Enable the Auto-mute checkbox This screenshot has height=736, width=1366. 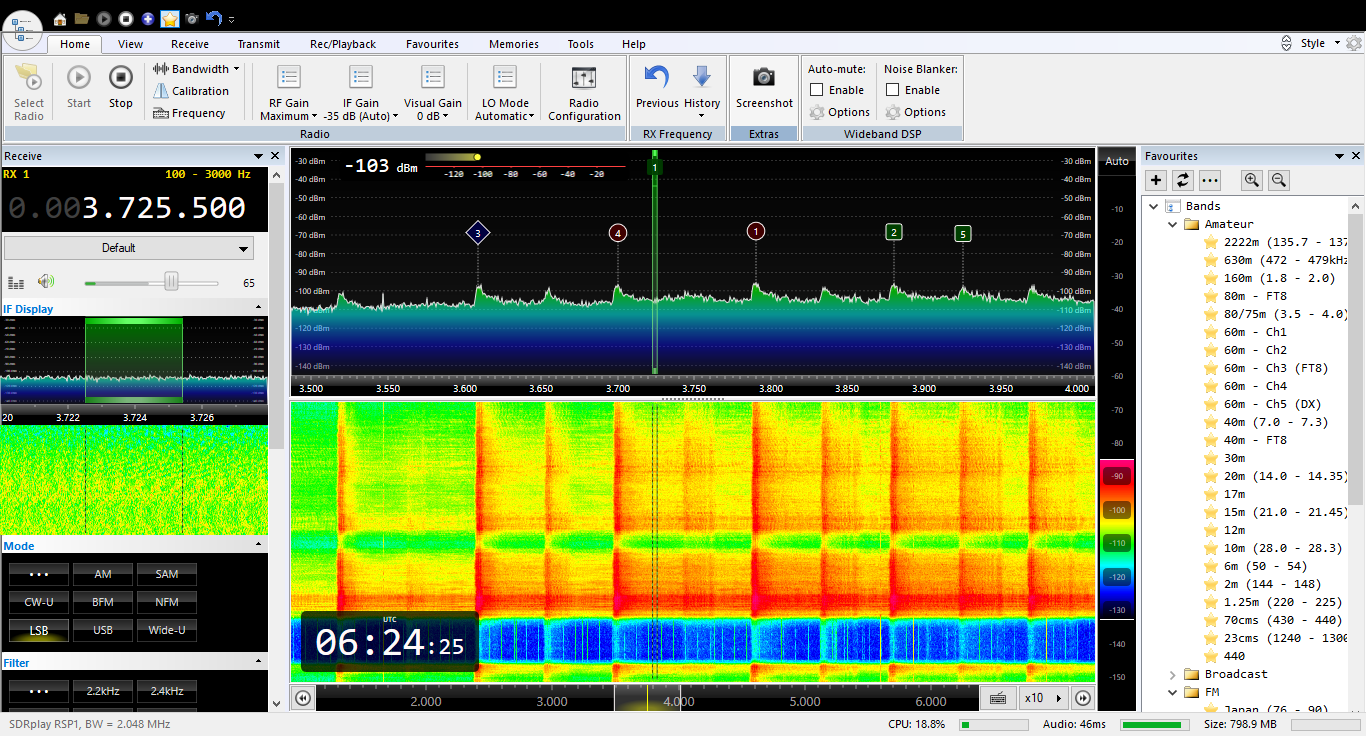pyautogui.click(x=817, y=90)
